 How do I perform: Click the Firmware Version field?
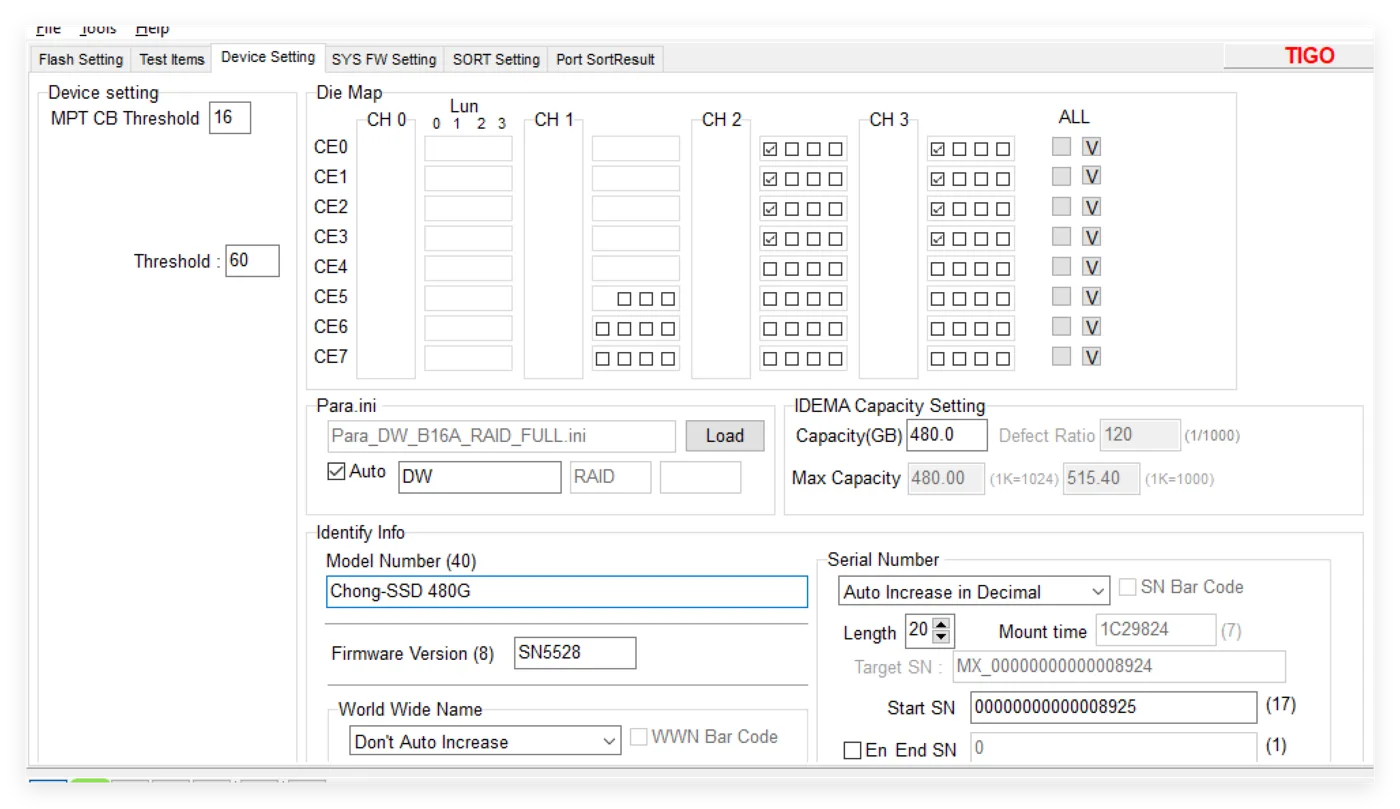point(575,653)
